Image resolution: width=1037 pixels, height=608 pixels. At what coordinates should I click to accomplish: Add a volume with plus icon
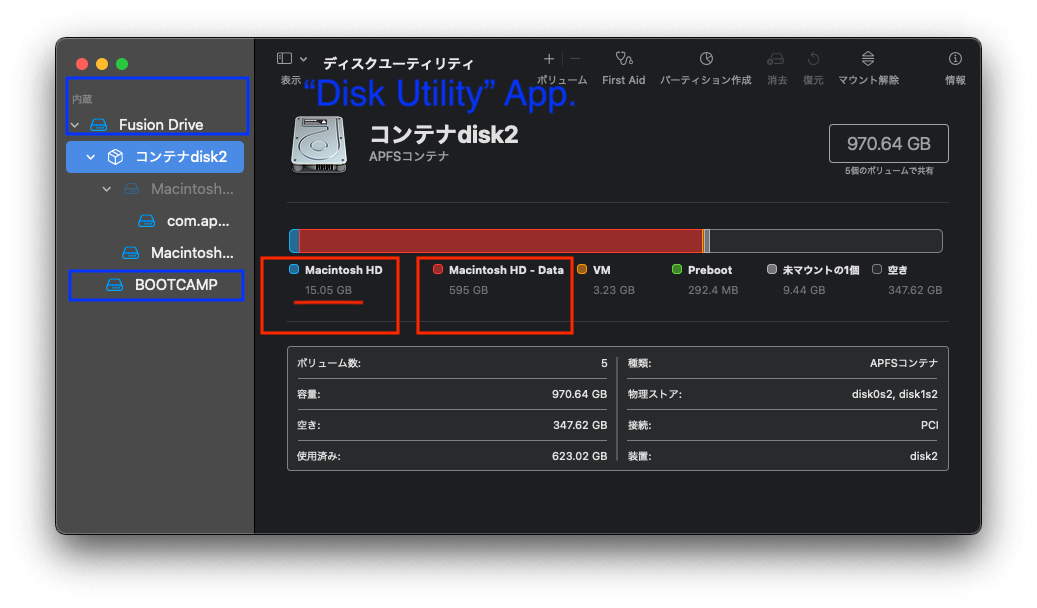pyautogui.click(x=548, y=59)
